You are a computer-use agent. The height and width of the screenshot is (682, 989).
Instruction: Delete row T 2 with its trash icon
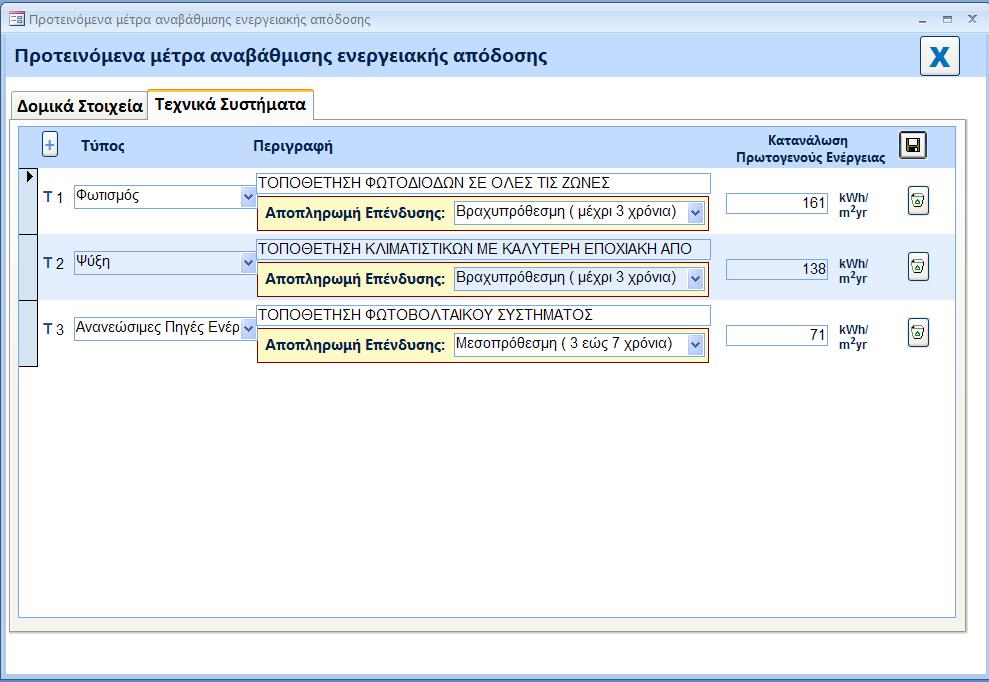pos(918,267)
